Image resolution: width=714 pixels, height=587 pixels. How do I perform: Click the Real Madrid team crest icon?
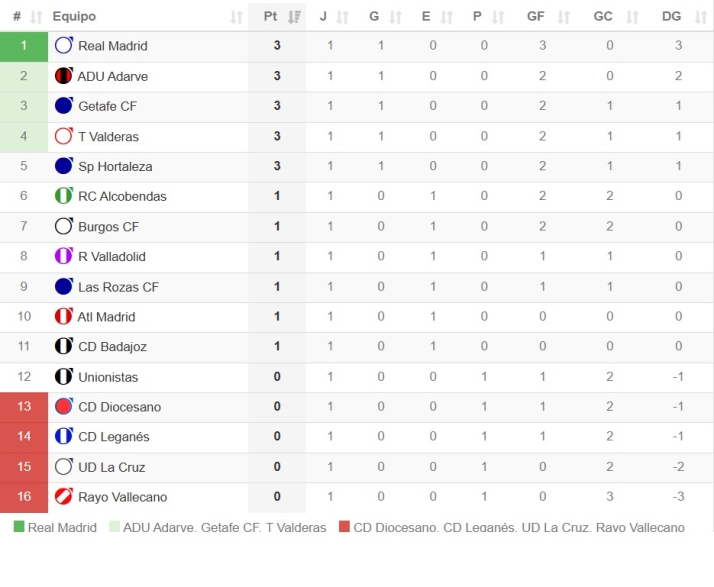point(63,46)
